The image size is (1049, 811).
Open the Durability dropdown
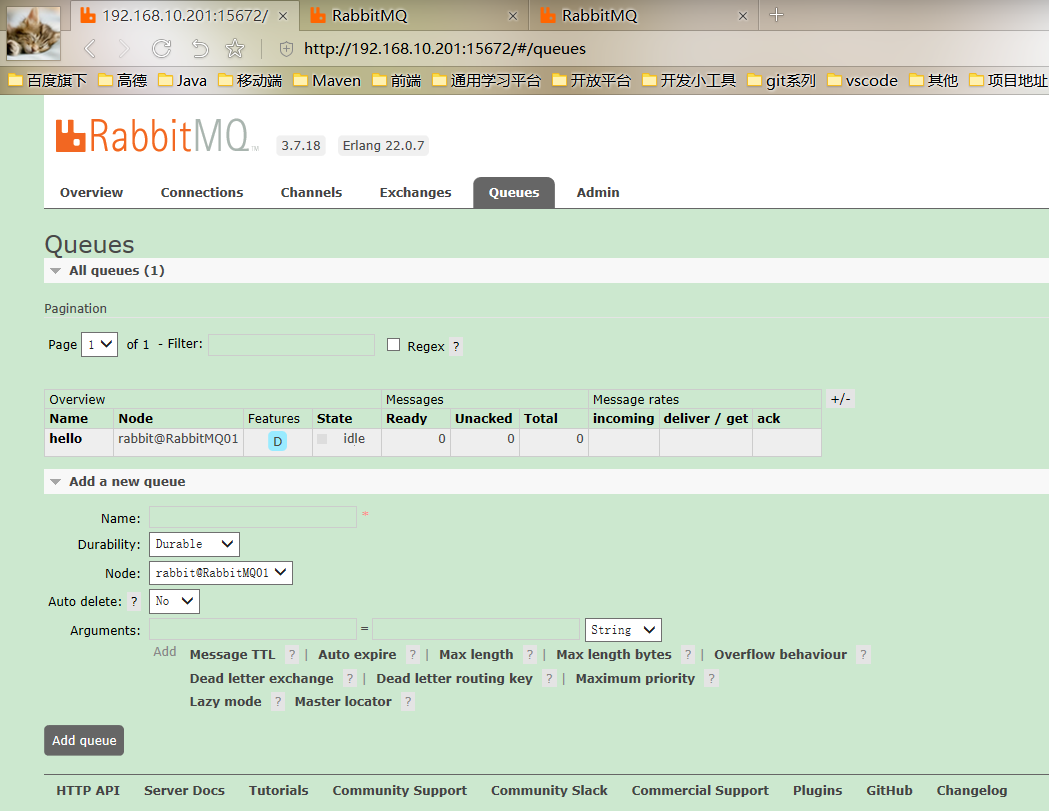pyautogui.click(x=194, y=544)
